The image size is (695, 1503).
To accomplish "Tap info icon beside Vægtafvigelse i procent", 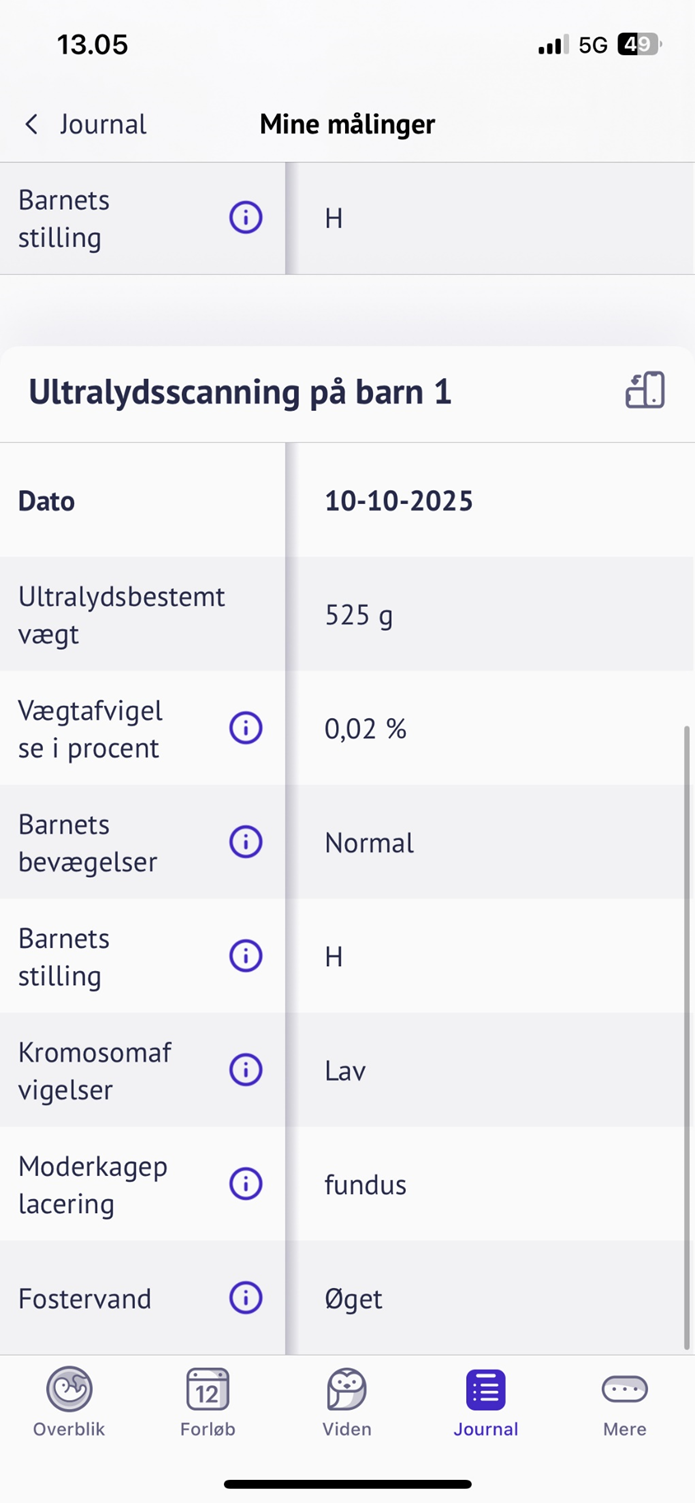I will [x=246, y=728].
